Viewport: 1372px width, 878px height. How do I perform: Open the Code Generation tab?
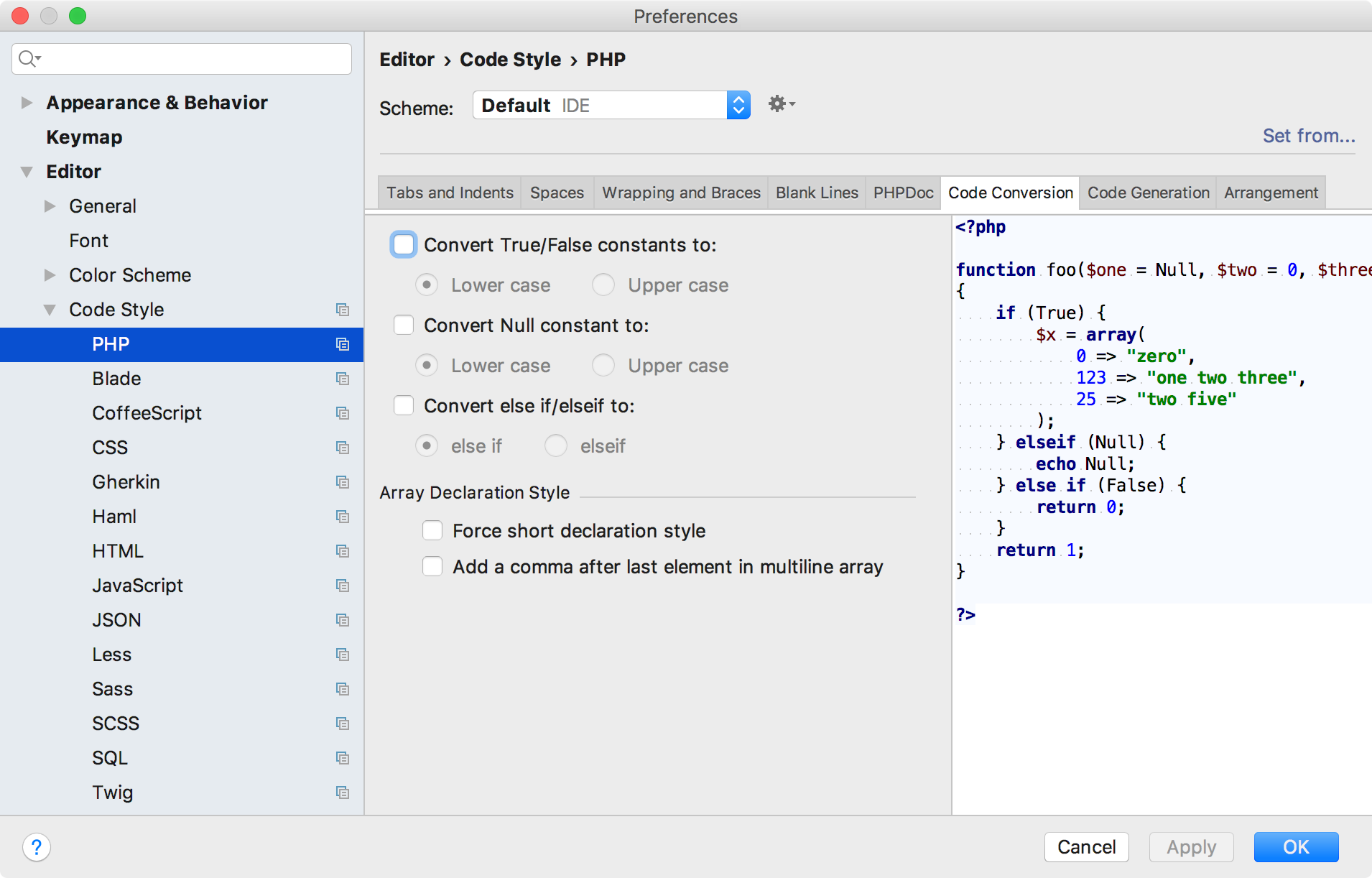point(1146,193)
